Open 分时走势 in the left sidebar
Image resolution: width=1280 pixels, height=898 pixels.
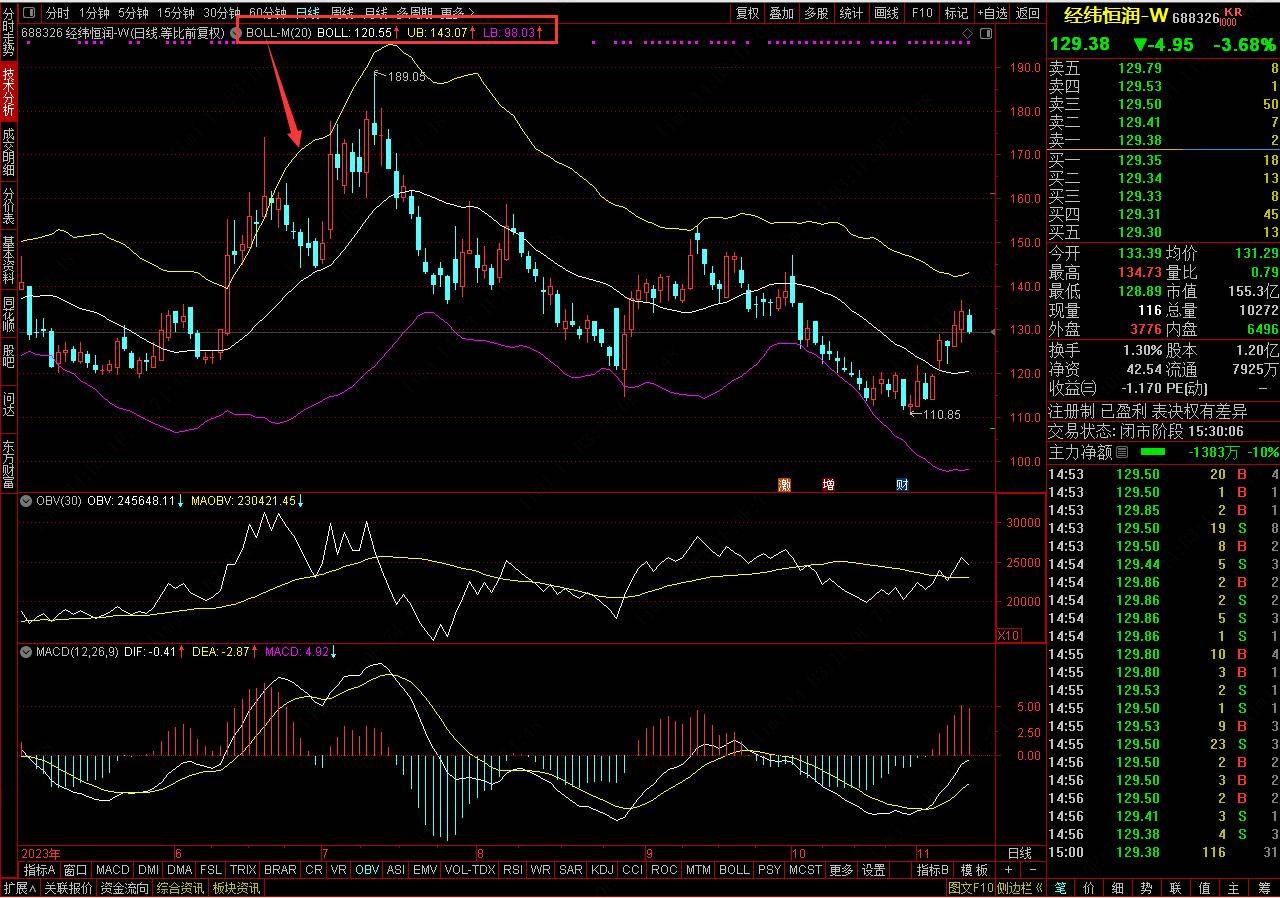[x=8, y=31]
